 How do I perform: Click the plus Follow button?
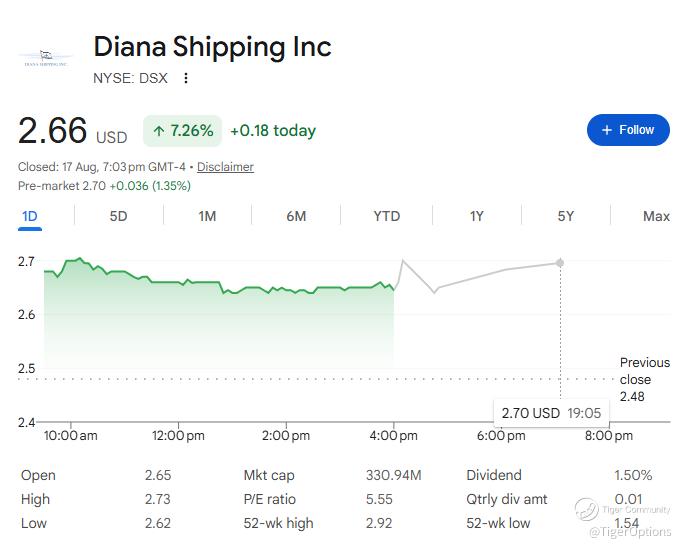click(628, 130)
